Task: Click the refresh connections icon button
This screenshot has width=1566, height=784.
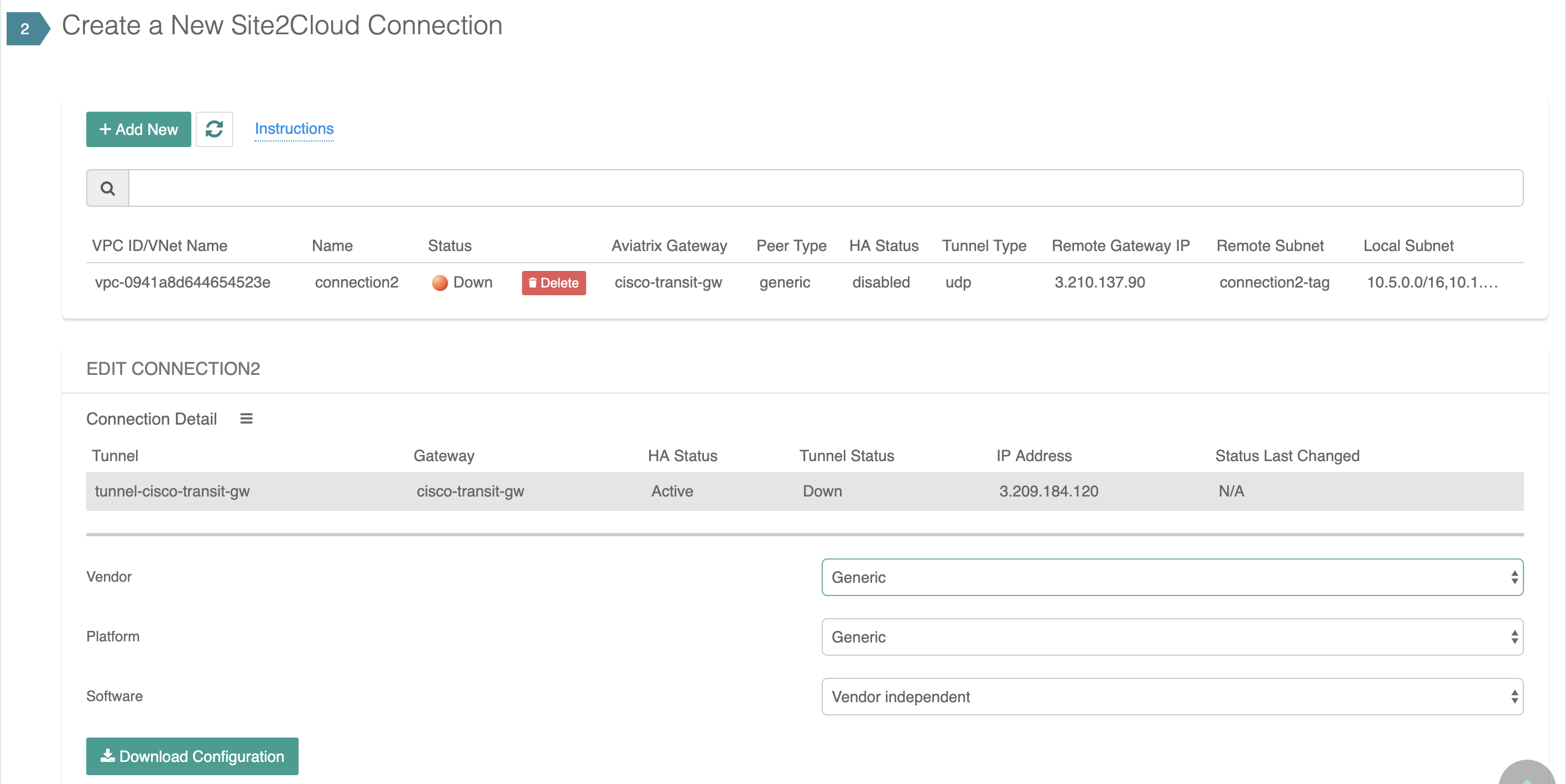Action: [214, 129]
